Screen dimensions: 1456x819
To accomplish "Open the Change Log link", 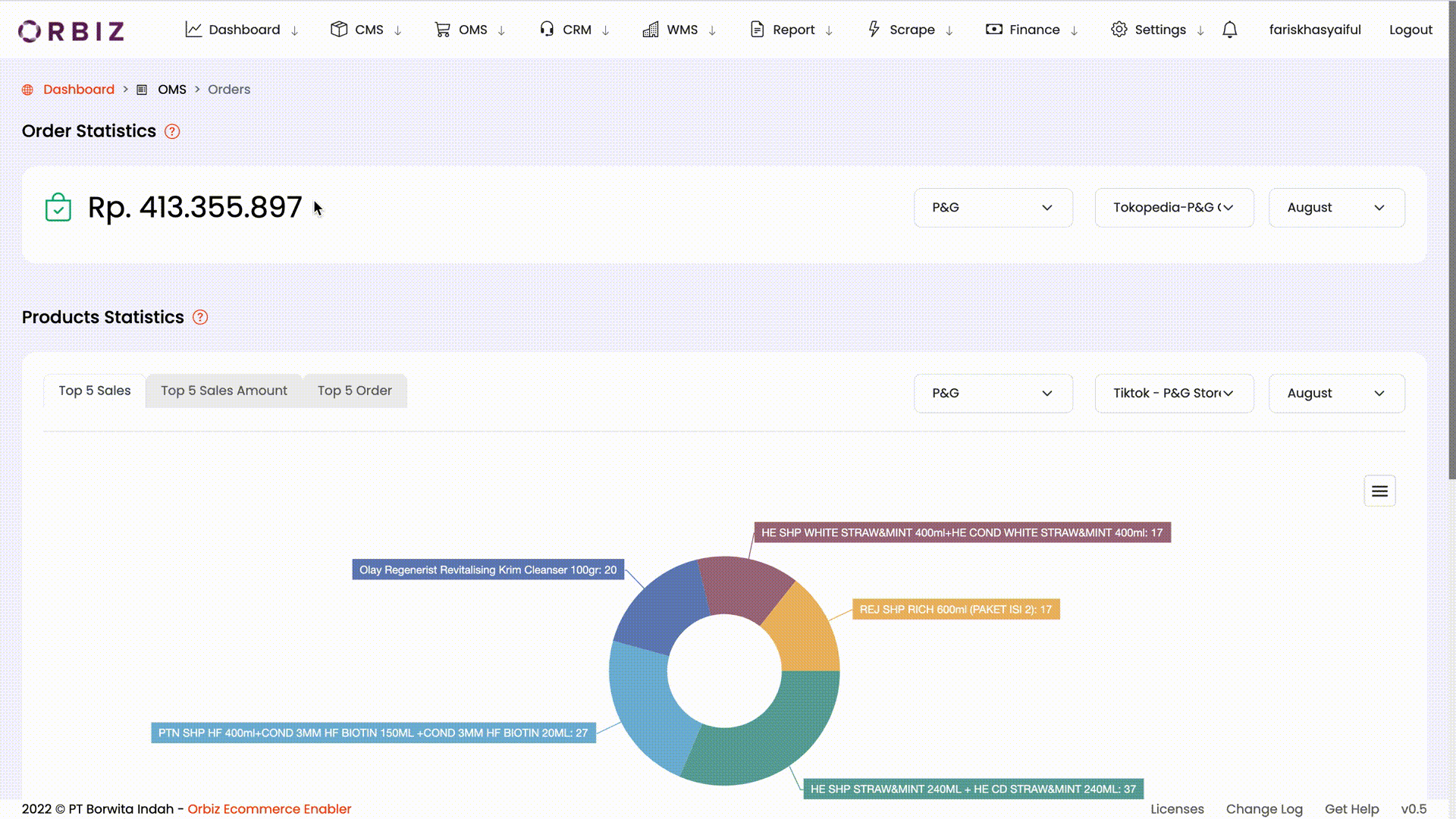I will (1263, 809).
